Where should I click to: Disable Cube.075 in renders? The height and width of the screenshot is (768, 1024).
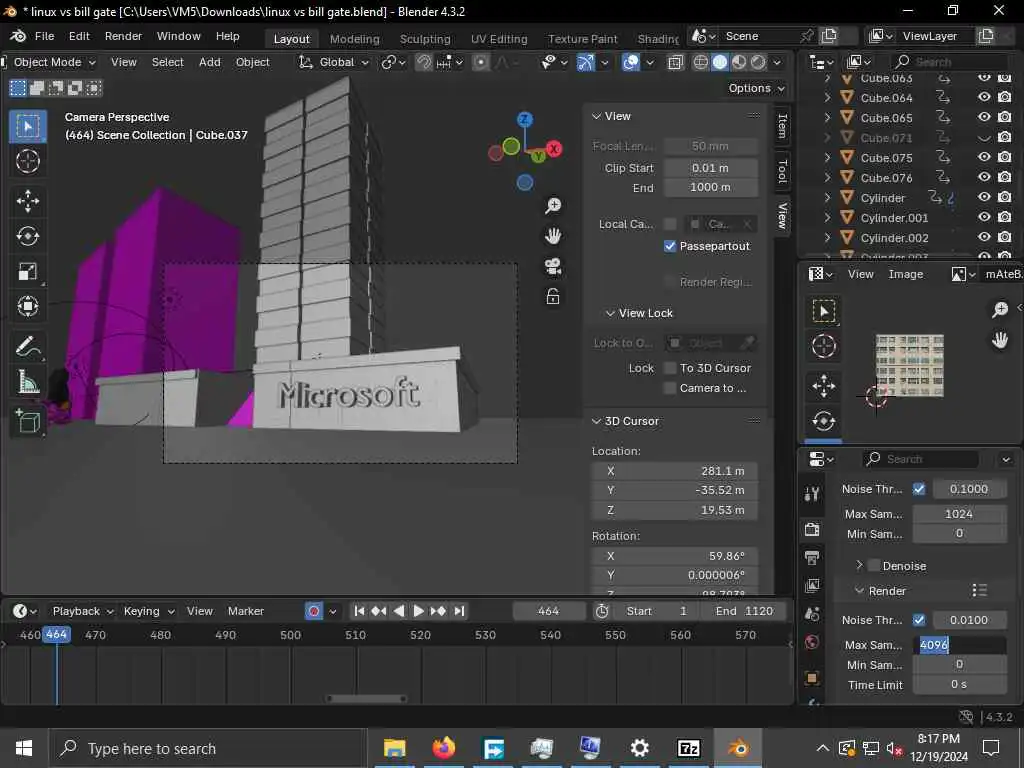1004,157
